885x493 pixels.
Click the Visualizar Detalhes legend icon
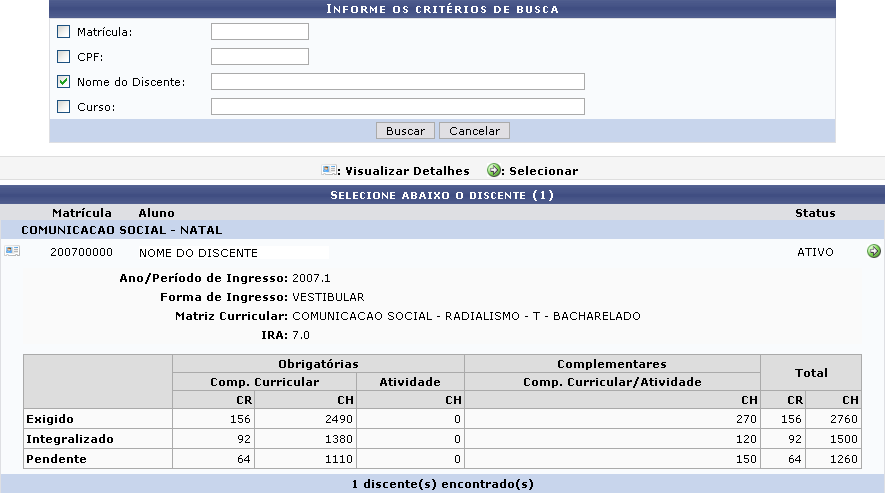328,171
